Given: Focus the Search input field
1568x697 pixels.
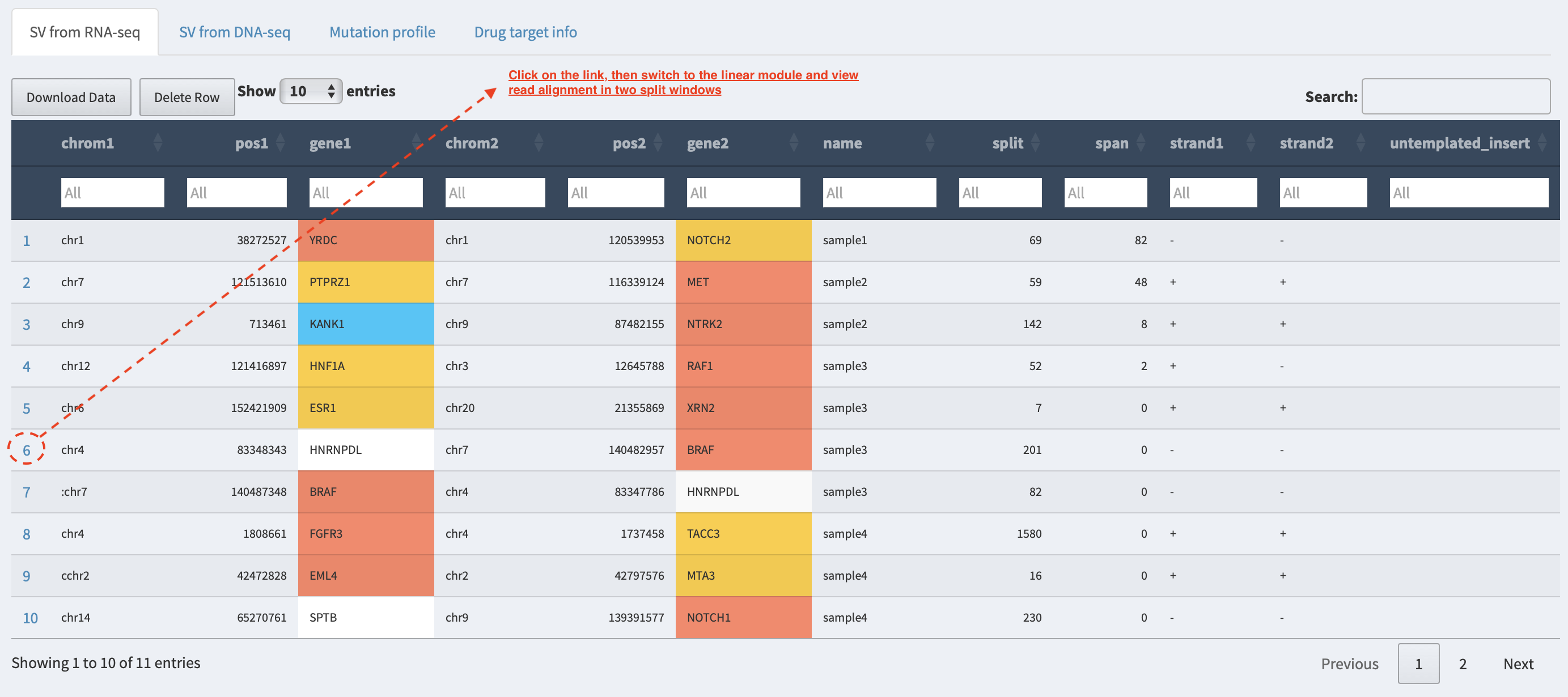Looking at the screenshot, I should click(1455, 96).
